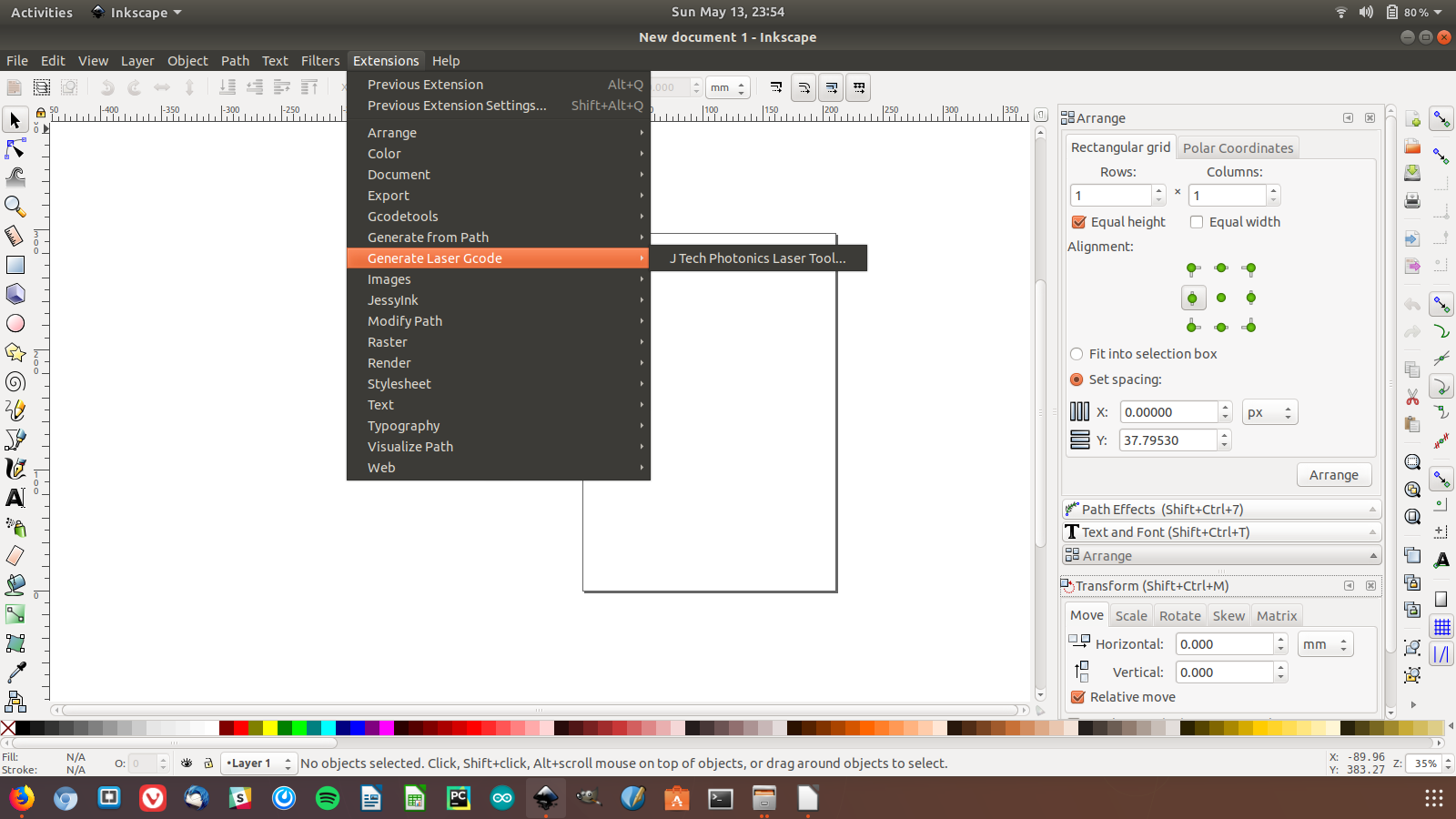1456x819 pixels.
Task: Select the Gradient tool
Action: click(x=15, y=614)
